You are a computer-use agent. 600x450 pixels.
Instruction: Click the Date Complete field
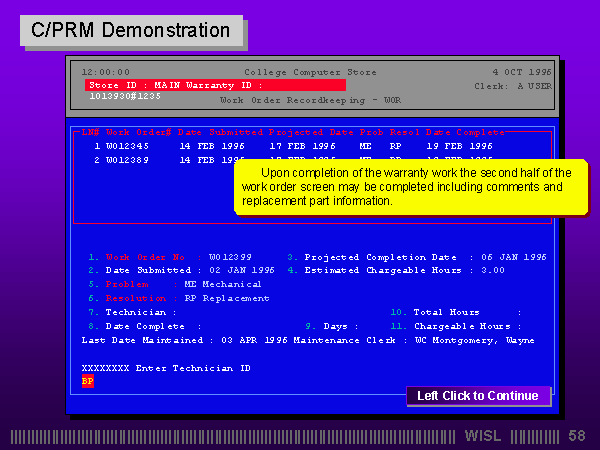240,326
